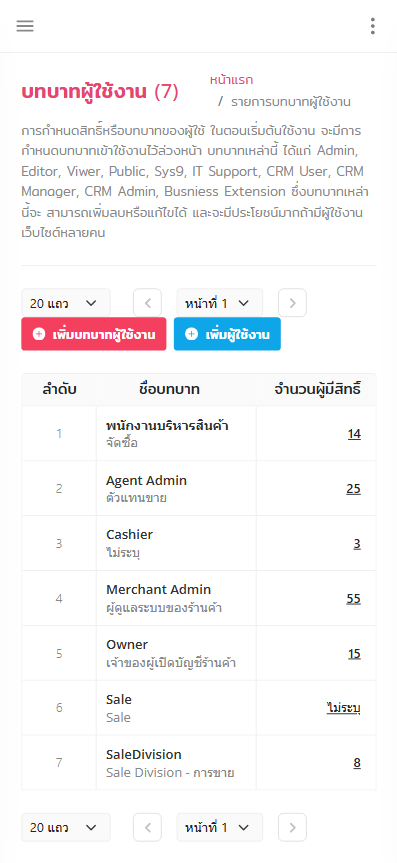397x863 pixels.
Task: Open the hamburger navigation menu
Action: [x=25, y=26]
